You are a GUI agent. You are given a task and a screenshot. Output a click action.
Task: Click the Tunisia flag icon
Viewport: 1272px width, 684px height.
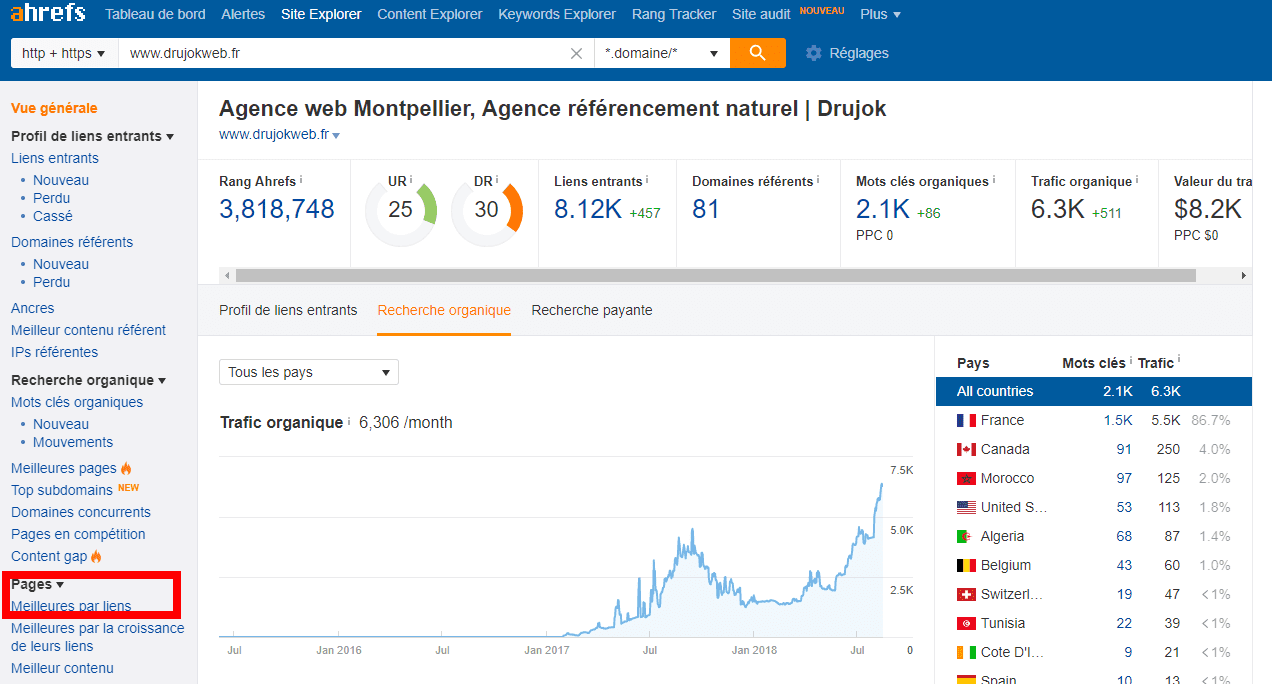click(966, 624)
